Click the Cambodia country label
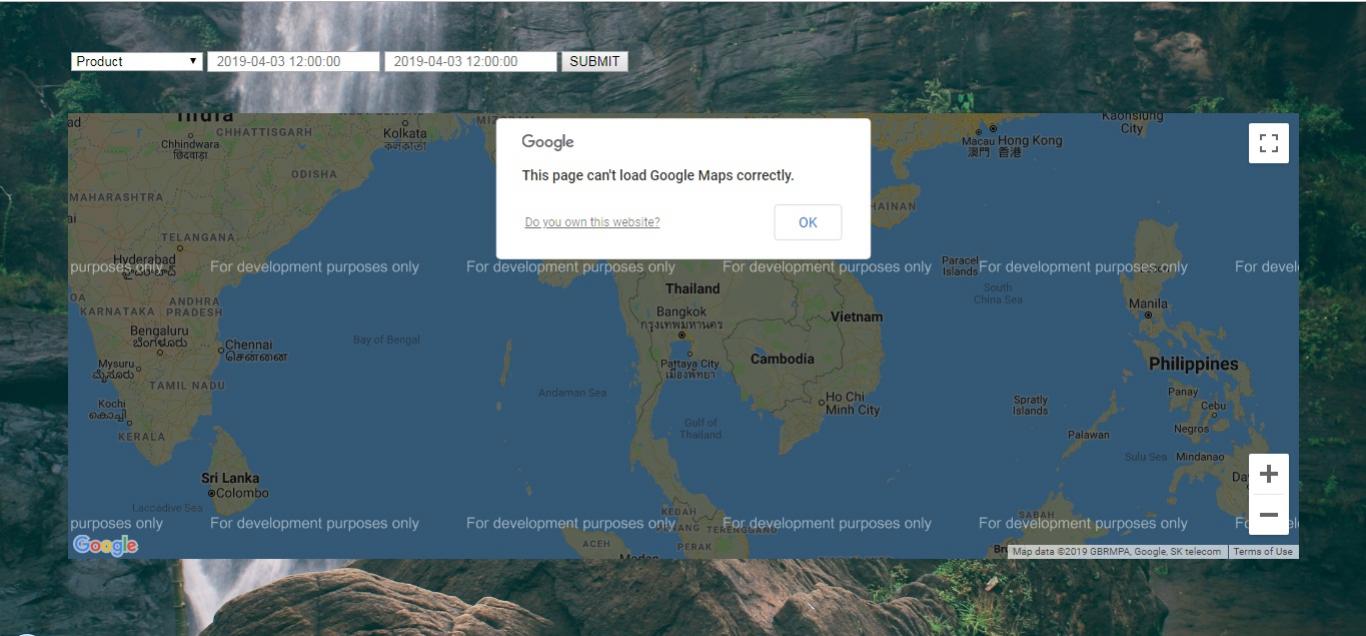This screenshot has width=1366, height=636. point(782,359)
